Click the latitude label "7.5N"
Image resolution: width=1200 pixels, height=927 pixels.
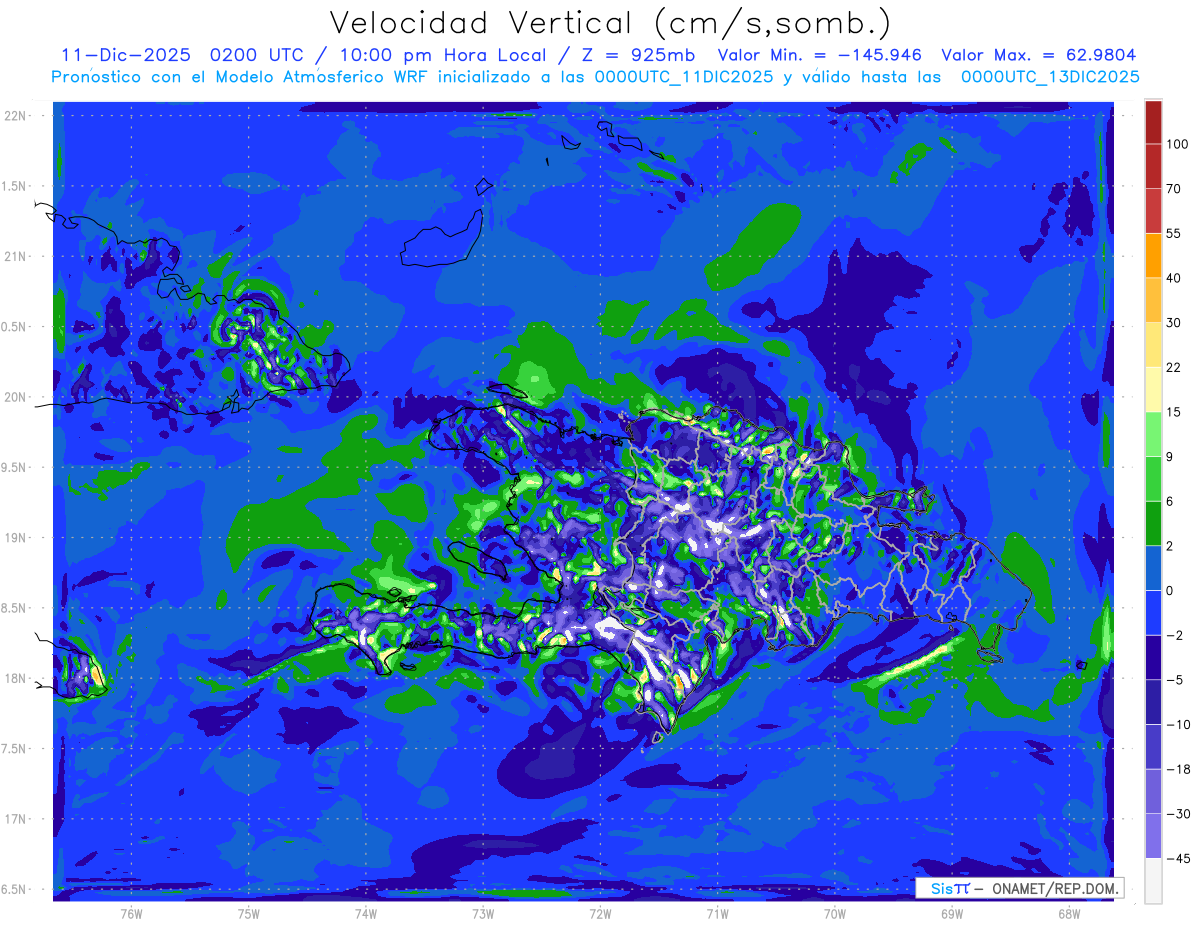[x=15, y=748]
